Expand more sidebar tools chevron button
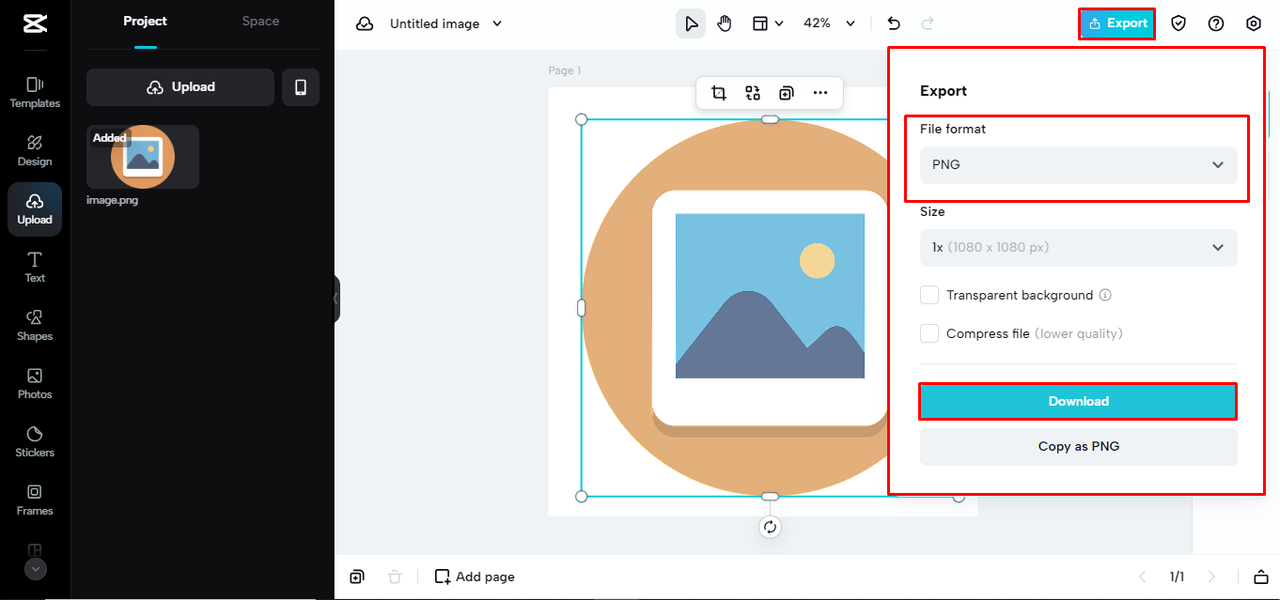This screenshot has width=1280, height=600. pyautogui.click(x=35, y=569)
